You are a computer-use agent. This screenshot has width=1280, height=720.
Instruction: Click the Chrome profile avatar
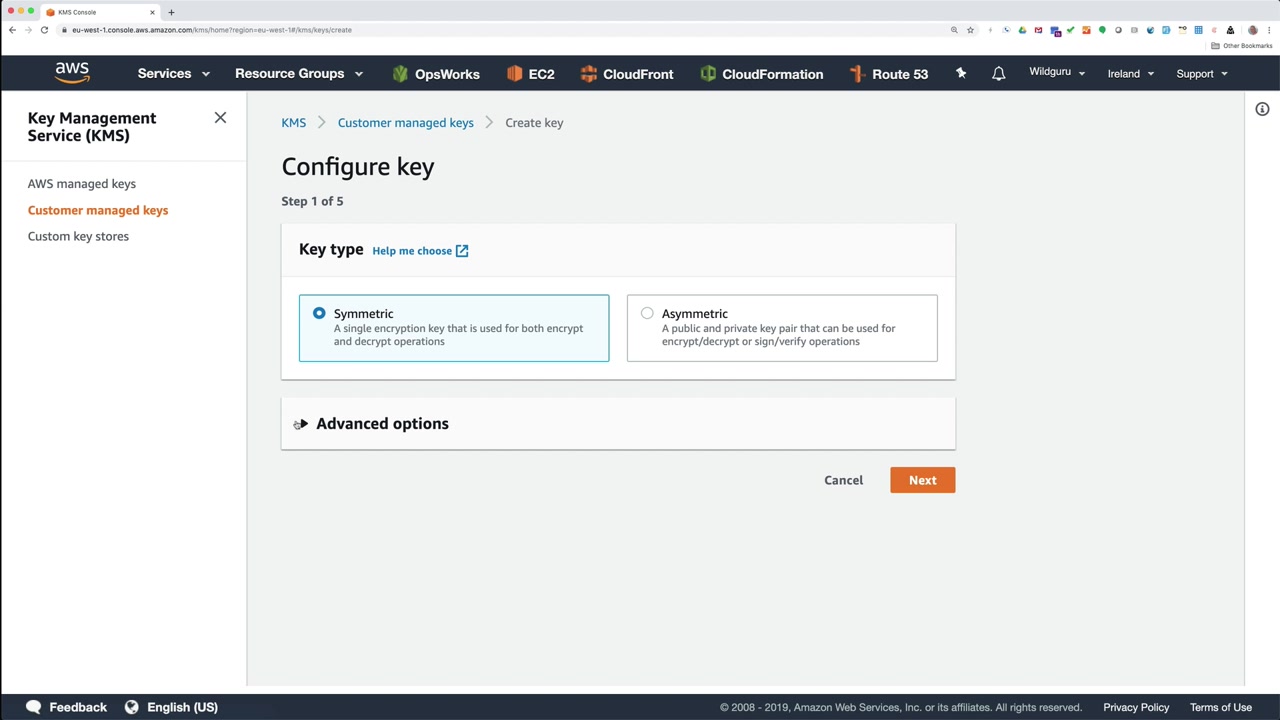pyautogui.click(x=1252, y=30)
